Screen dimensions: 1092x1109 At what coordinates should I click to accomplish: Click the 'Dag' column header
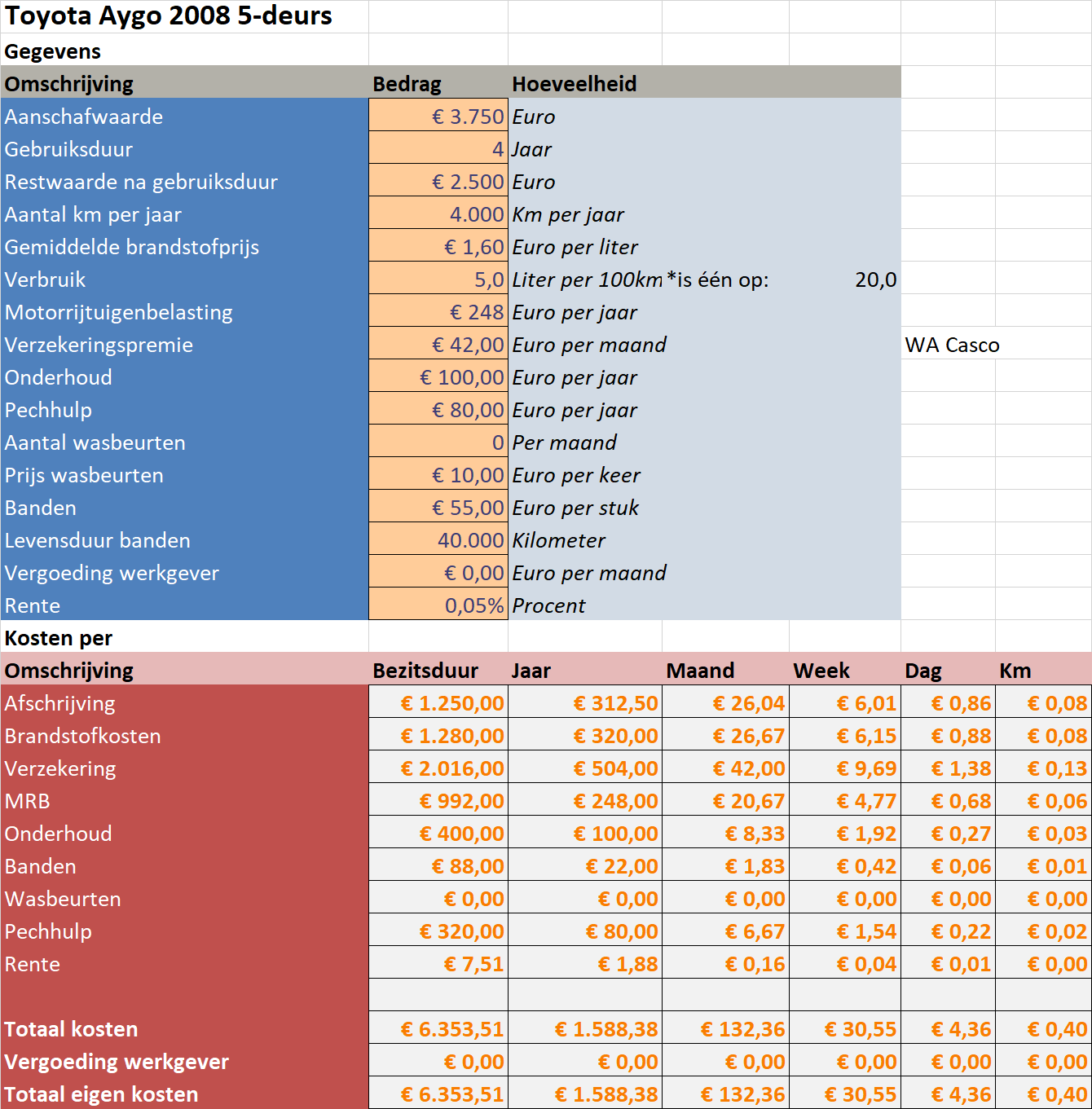[x=948, y=669]
